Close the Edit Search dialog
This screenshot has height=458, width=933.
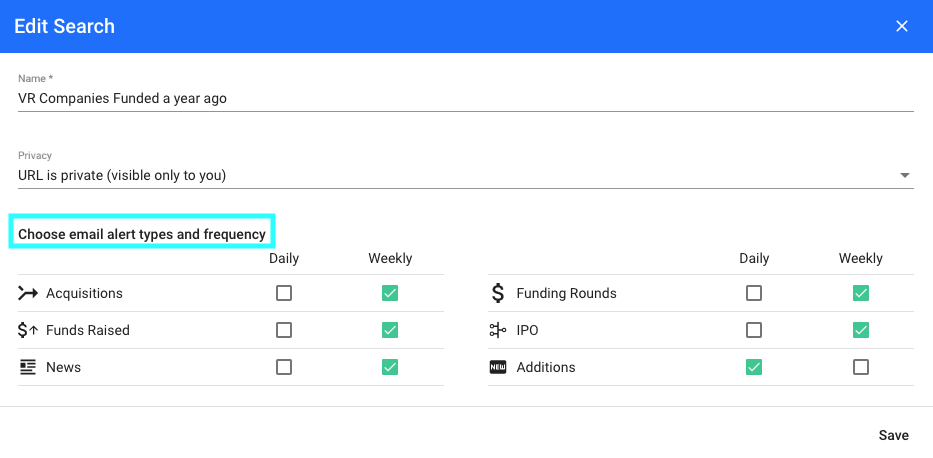coord(902,26)
